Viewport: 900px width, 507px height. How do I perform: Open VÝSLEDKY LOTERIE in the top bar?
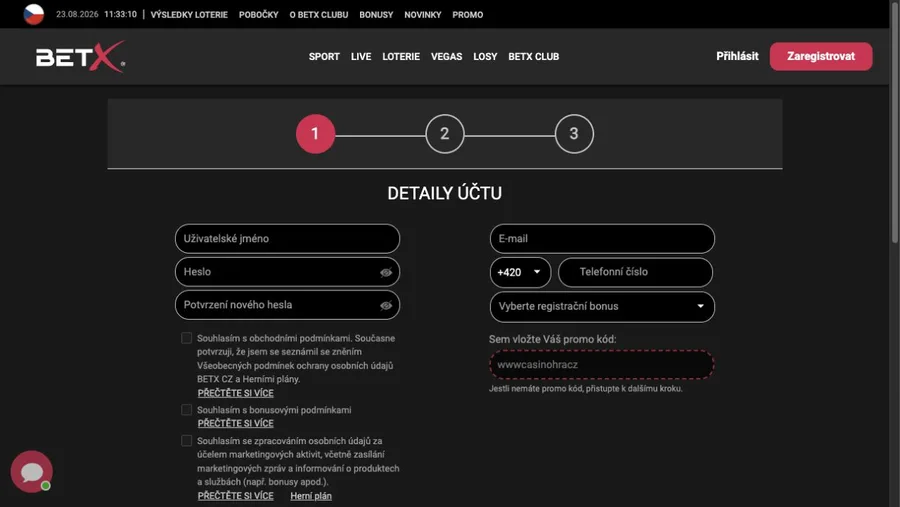pyautogui.click(x=189, y=14)
